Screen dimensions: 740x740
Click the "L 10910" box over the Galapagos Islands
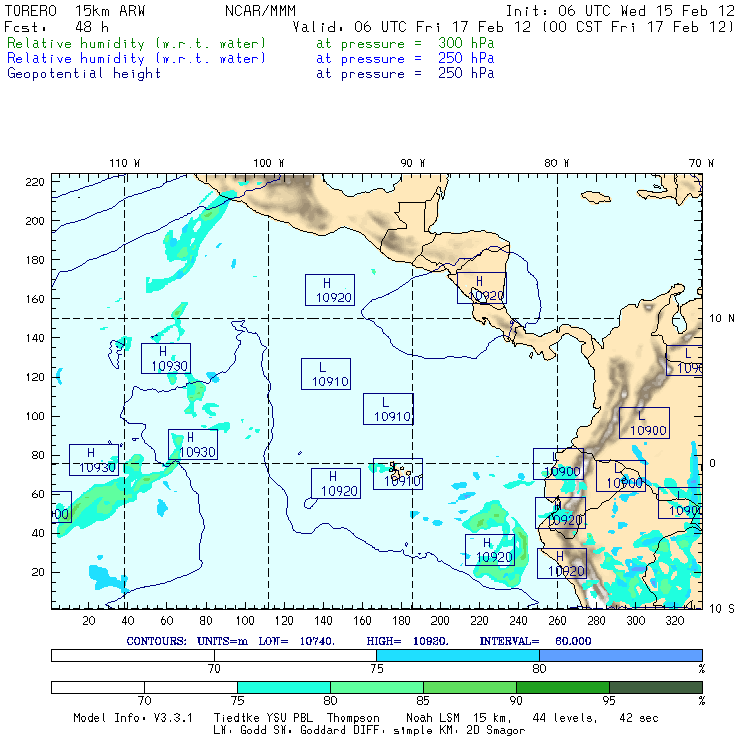pos(398,473)
